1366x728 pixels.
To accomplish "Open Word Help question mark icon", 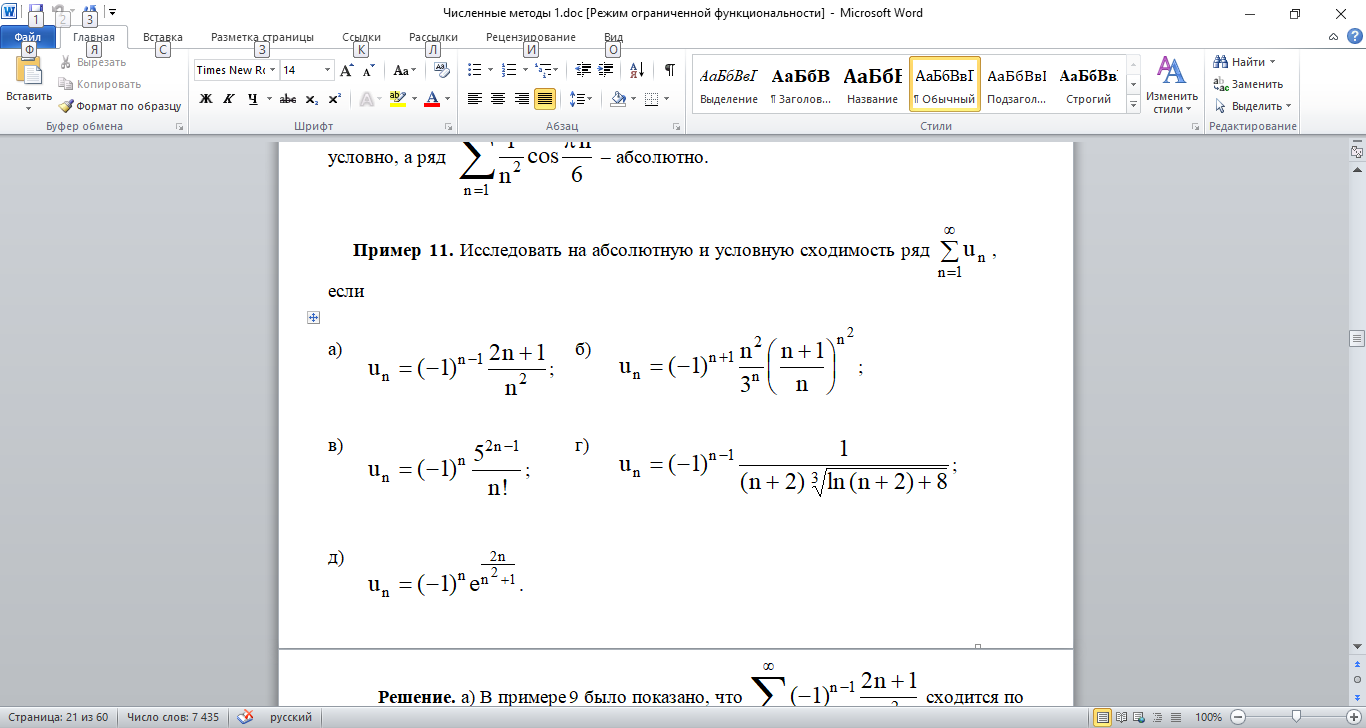I will (1354, 37).
